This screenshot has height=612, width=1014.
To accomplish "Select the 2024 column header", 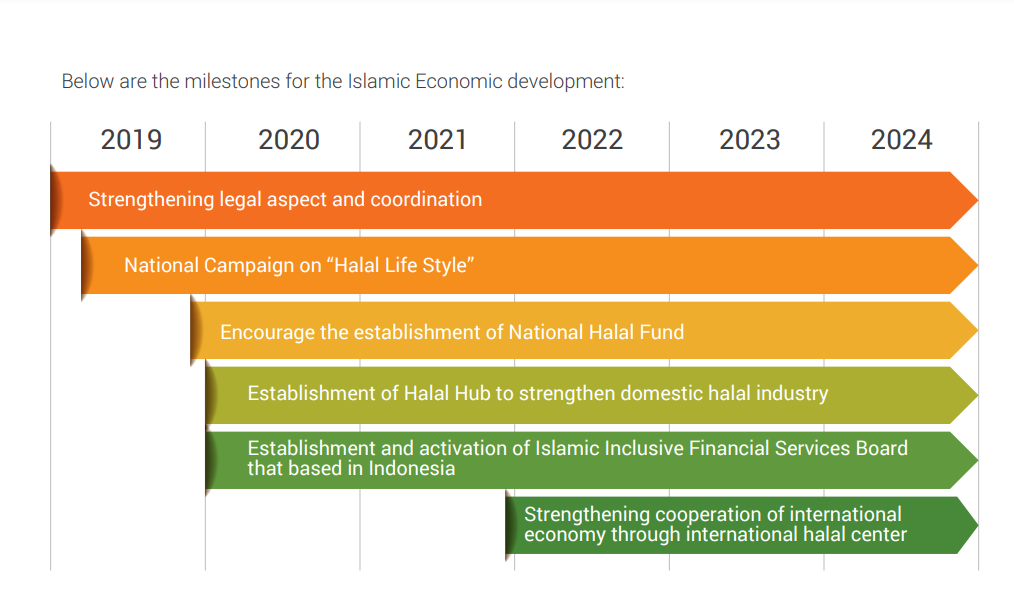I will 899,140.
